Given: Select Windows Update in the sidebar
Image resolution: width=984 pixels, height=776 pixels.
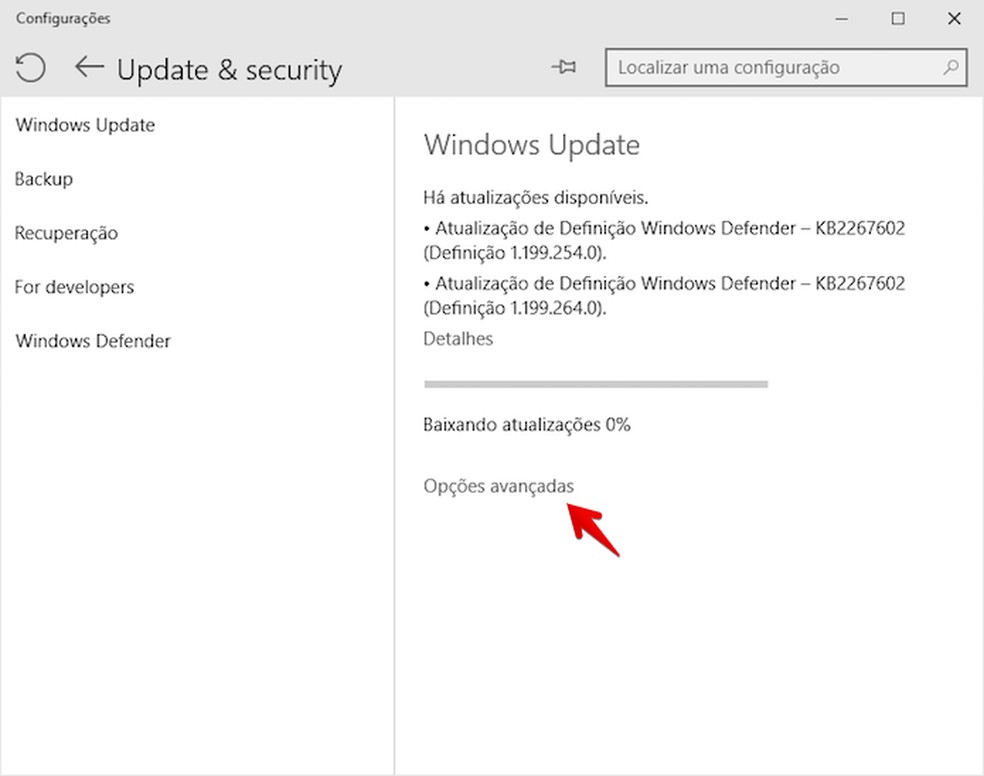Looking at the screenshot, I should [x=85, y=125].
